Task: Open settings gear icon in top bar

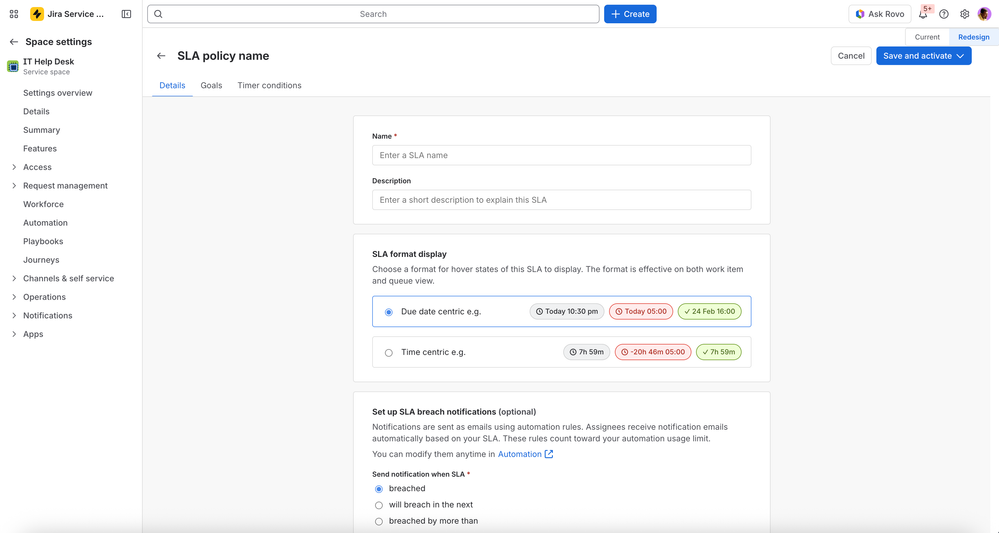Action: [965, 14]
